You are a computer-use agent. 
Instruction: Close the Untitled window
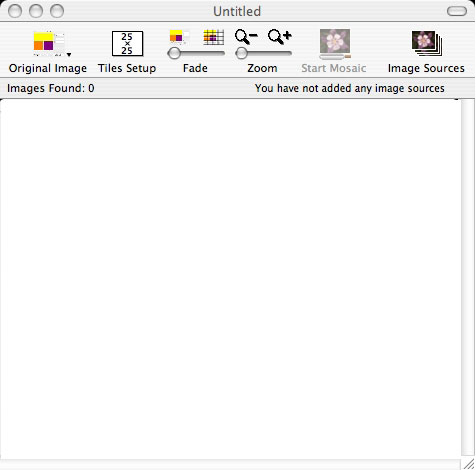(15, 11)
